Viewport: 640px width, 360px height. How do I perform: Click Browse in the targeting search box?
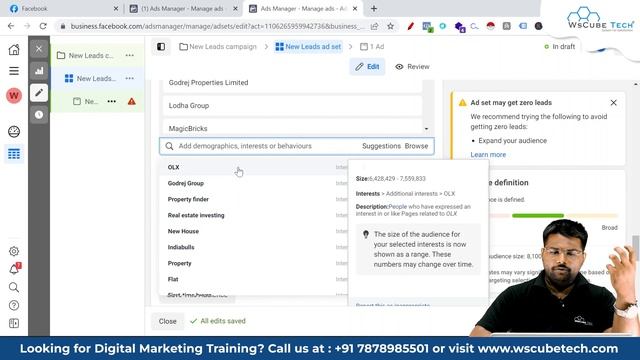point(416,146)
